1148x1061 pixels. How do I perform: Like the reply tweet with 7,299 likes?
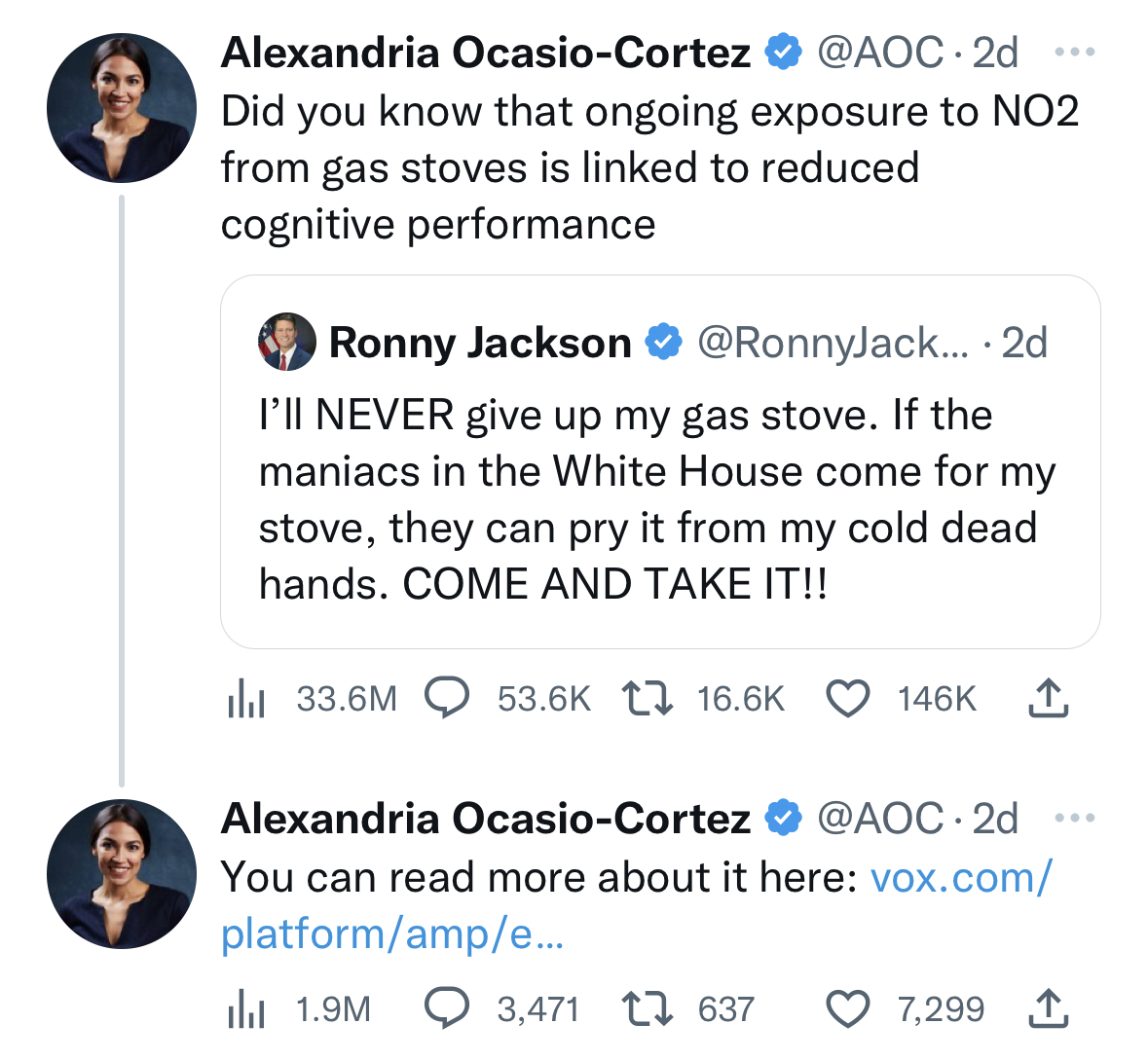[x=847, y=1009]
